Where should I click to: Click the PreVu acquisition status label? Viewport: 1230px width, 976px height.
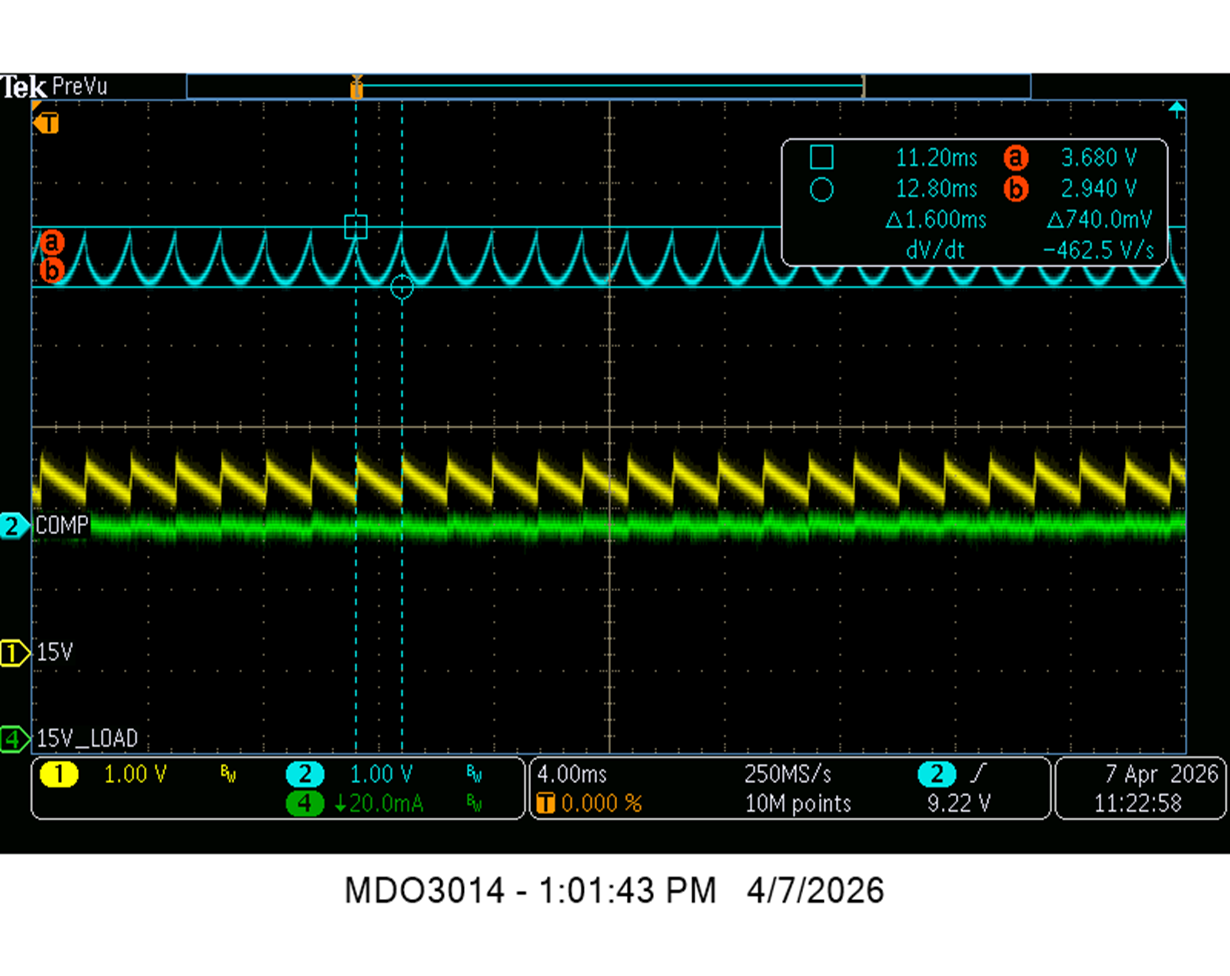(78, 87)
